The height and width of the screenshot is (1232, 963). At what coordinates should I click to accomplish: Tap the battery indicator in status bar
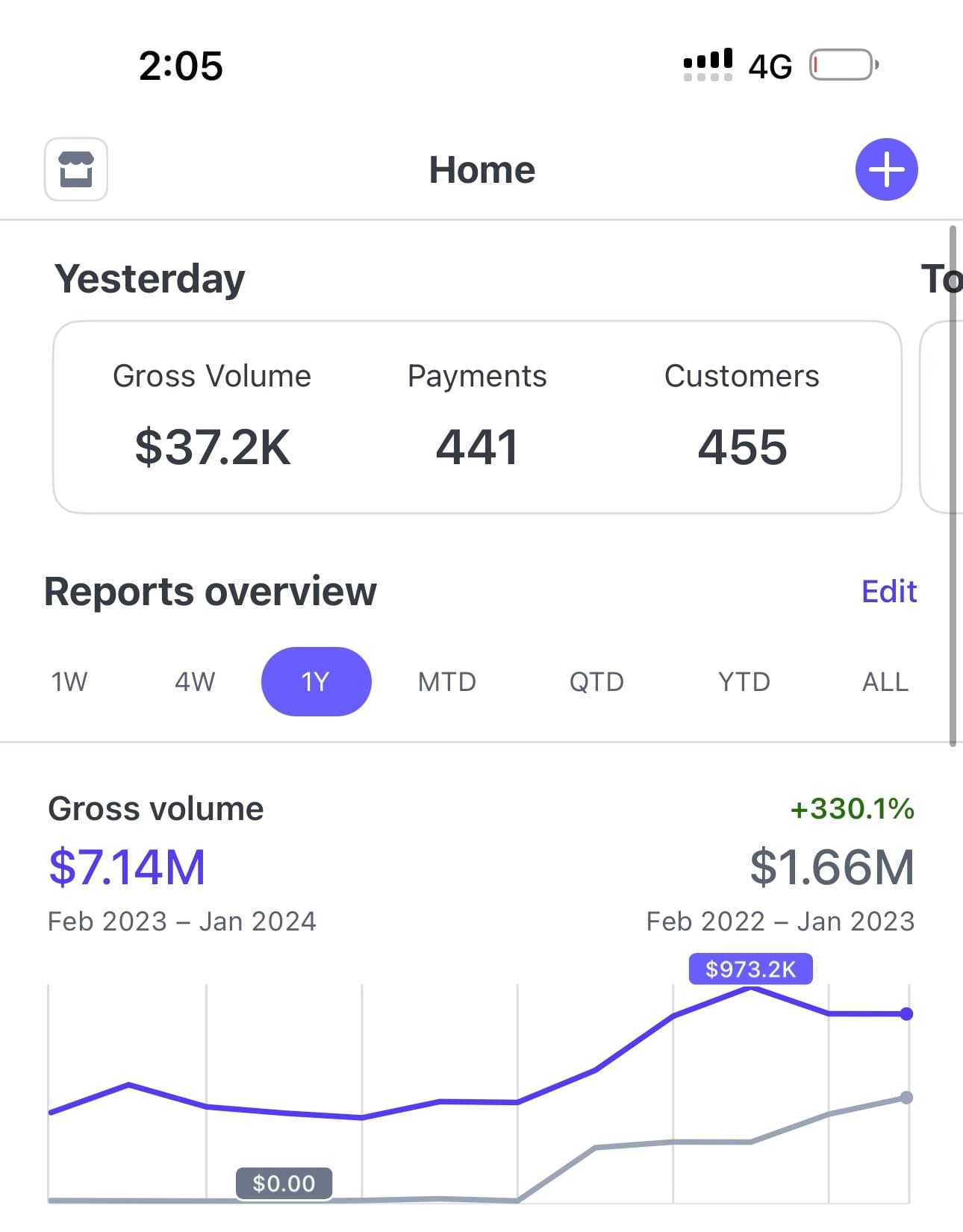[844, 65]
